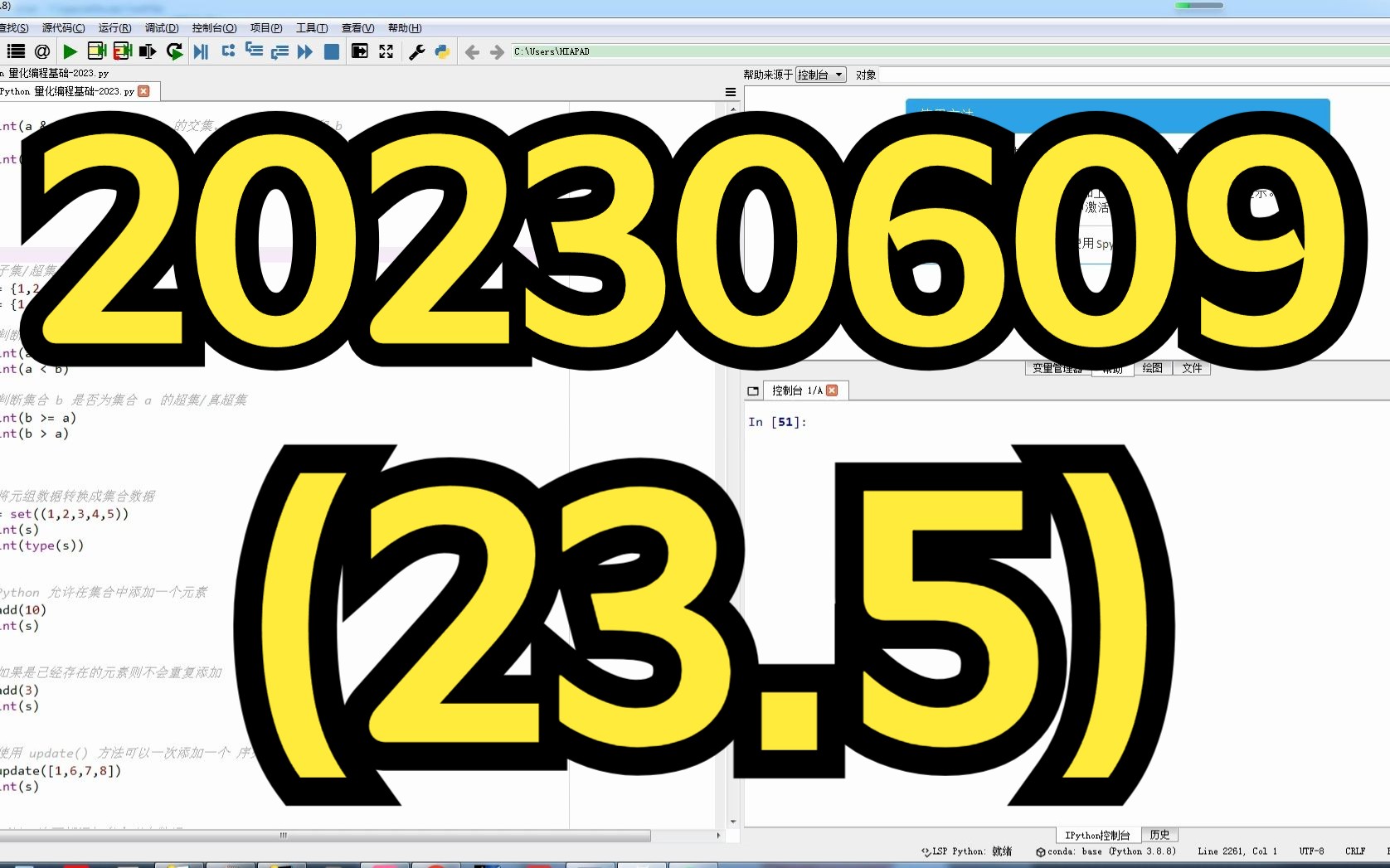The height and width of the screenshot is (868, 1390).
Task: Click code line print(type(s))
Action: [x=41, y=546]
